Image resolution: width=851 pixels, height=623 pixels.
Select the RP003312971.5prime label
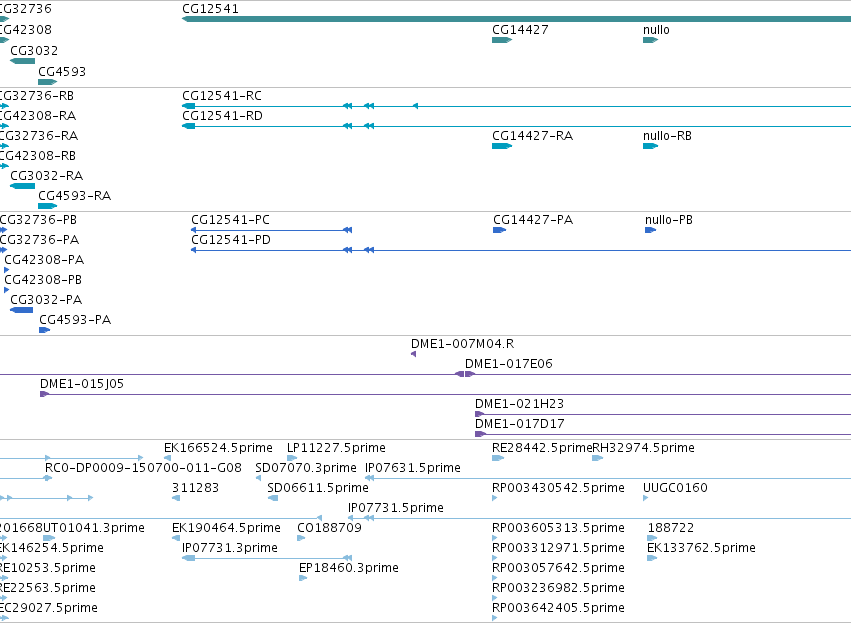tap(558, 549)
